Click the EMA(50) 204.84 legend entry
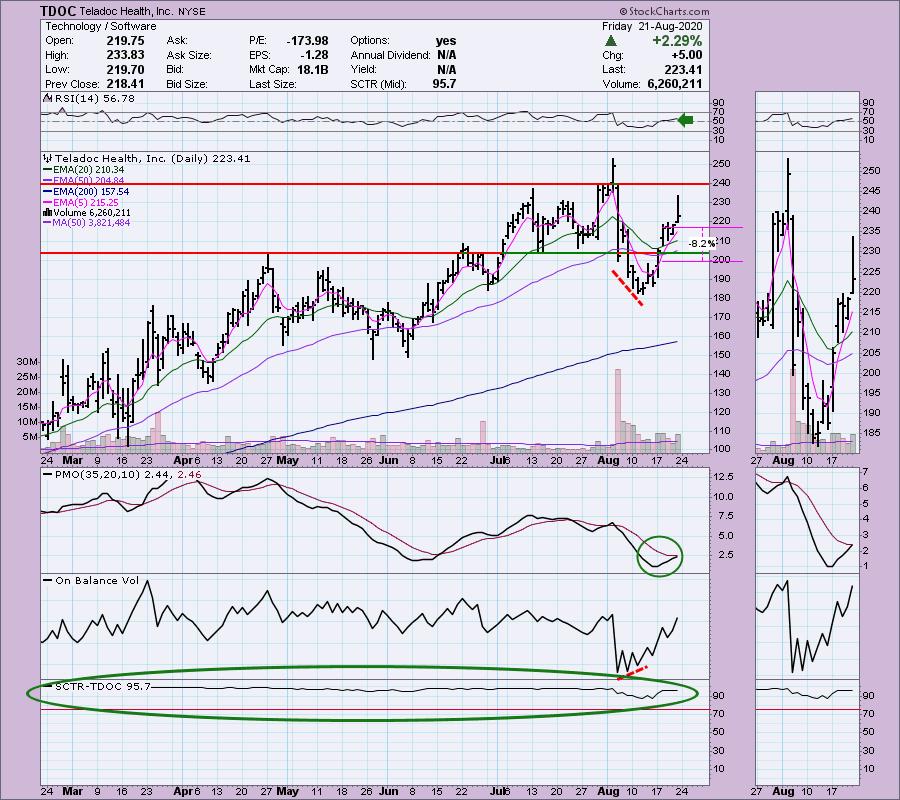Image resolution: width=900 pixels, height=800 pixels. click(x=88, y=181)
